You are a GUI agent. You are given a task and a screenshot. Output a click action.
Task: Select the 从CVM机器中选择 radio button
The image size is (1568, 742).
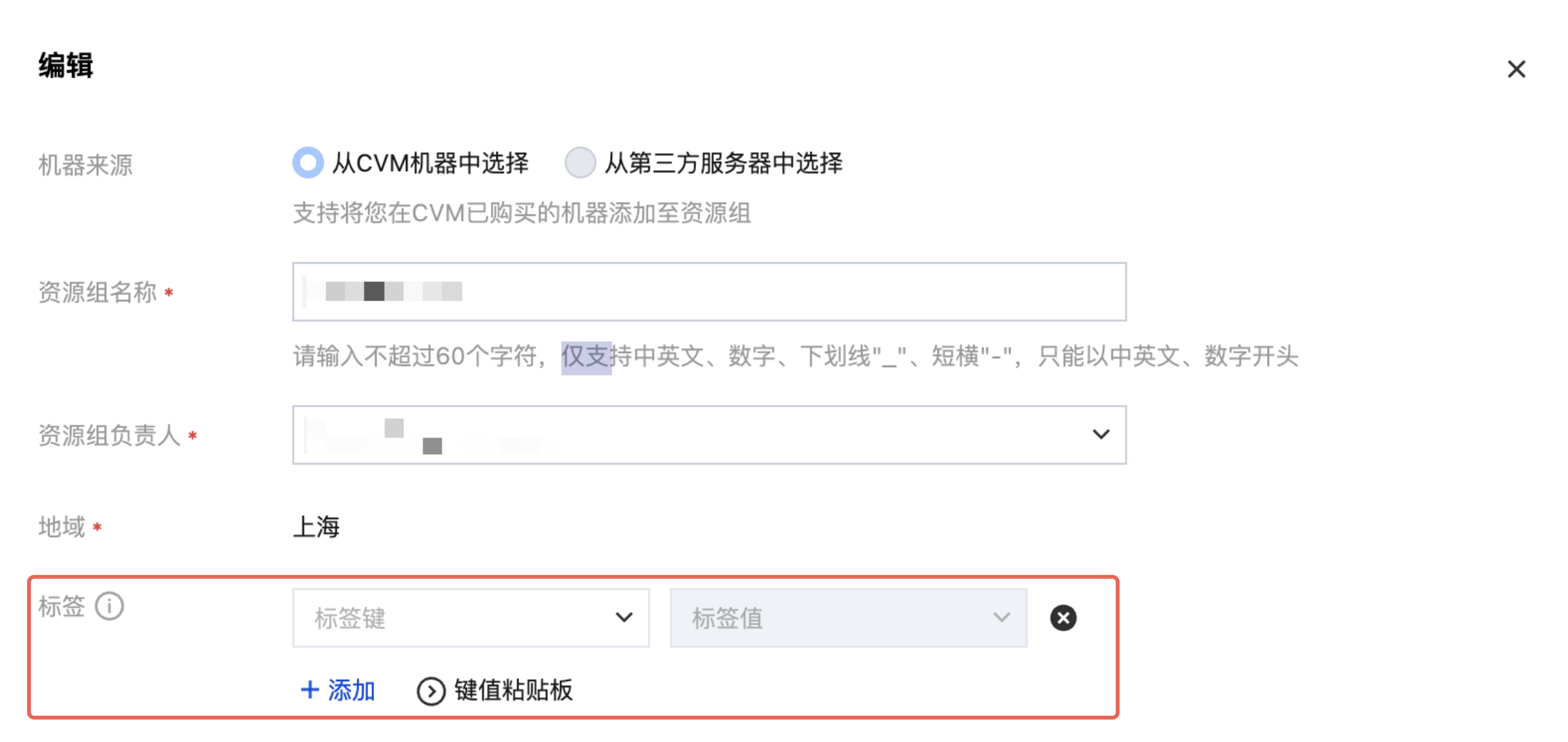[x=308, y=162]
